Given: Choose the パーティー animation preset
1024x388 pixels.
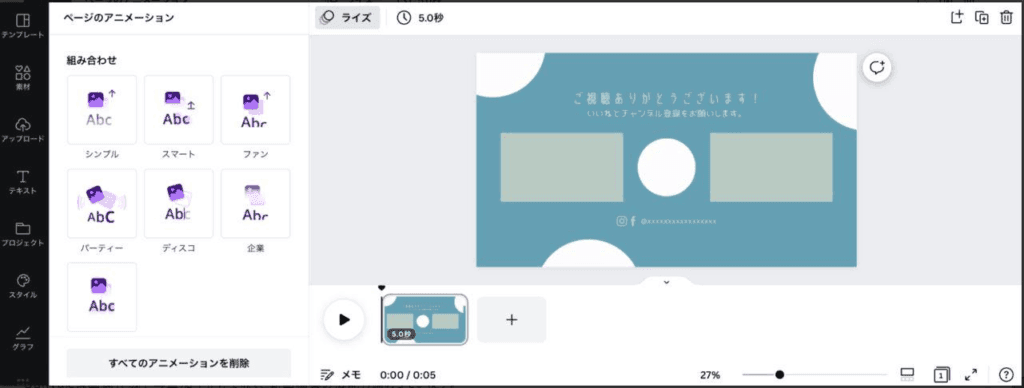Looking at the screenshot, I should (101, 204).
